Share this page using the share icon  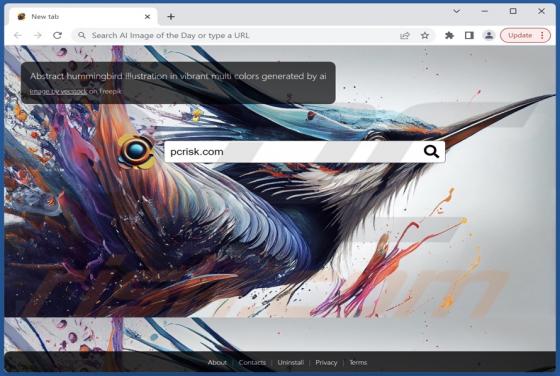(x=405, y=35)
